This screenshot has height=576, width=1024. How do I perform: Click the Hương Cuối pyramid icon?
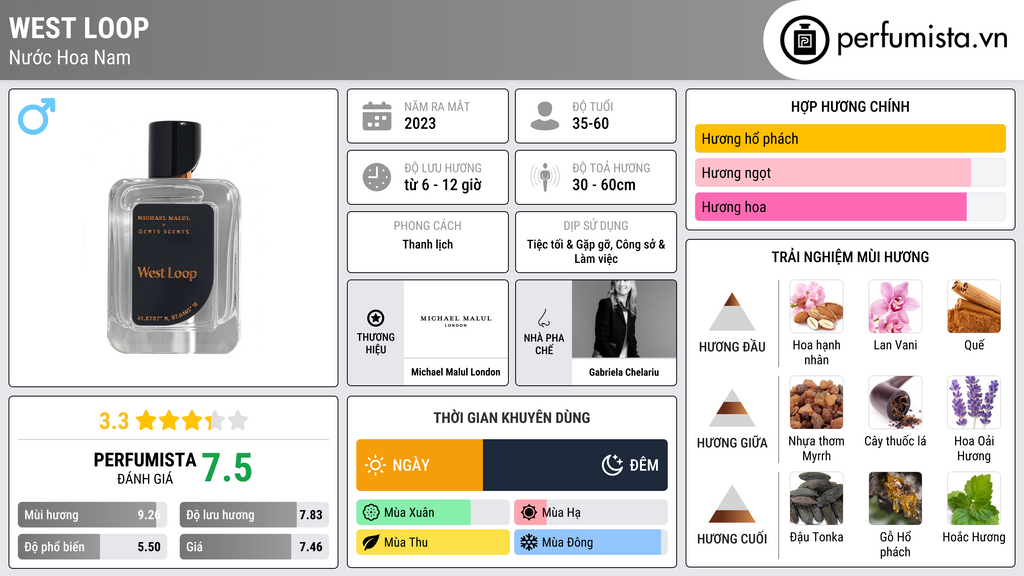(x=732, y=504)
